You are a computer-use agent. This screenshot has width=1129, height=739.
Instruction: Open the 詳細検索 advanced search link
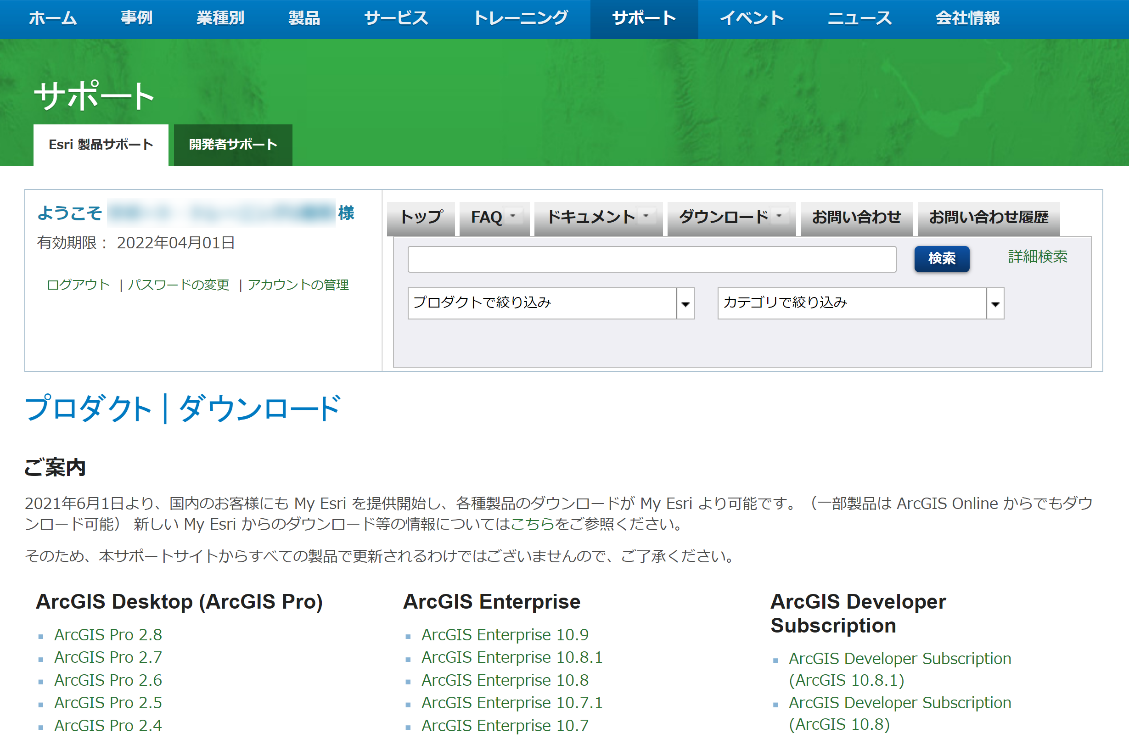coord(1038,257)
